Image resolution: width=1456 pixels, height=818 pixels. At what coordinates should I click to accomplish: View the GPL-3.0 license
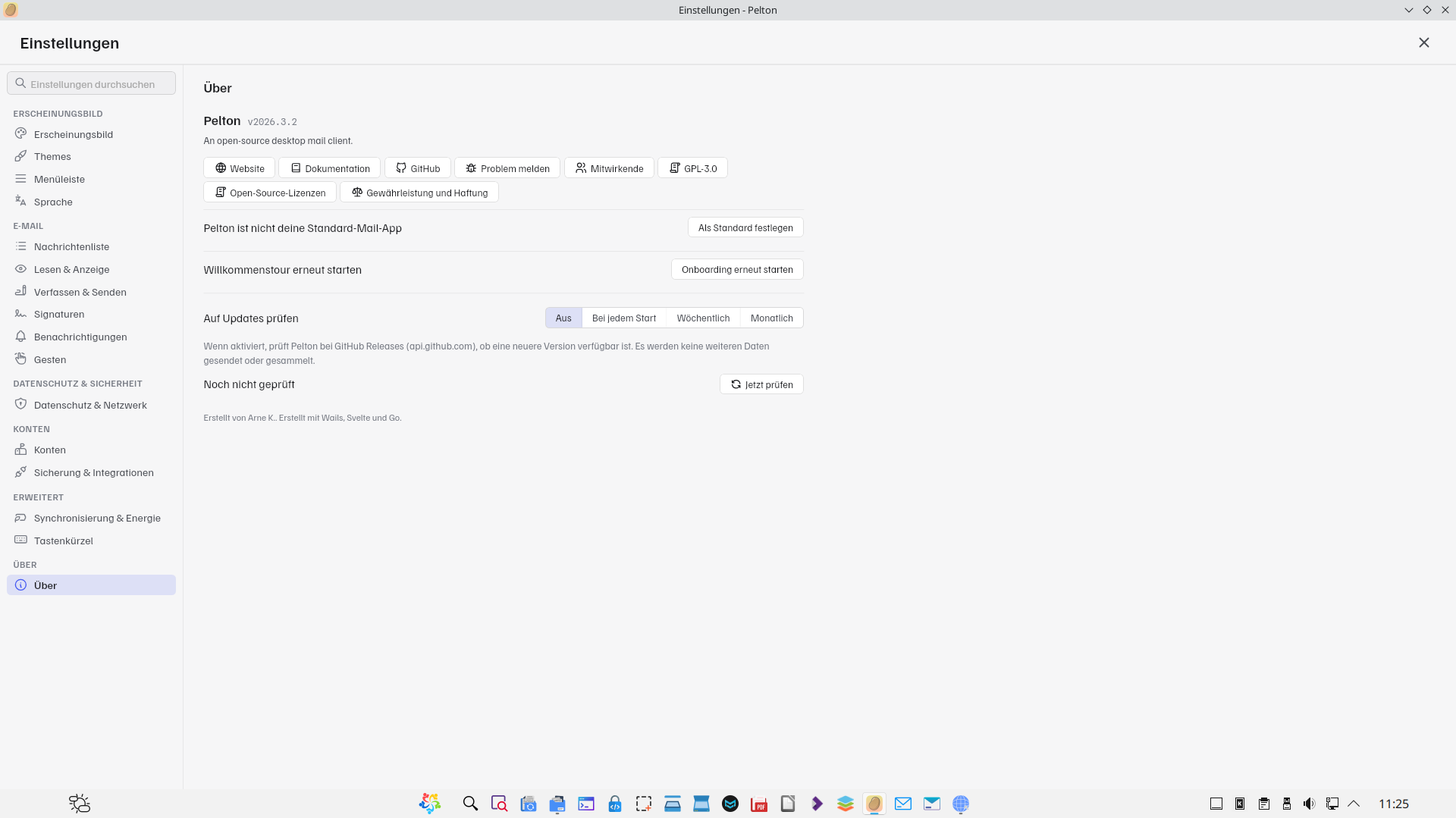point(692,168)
